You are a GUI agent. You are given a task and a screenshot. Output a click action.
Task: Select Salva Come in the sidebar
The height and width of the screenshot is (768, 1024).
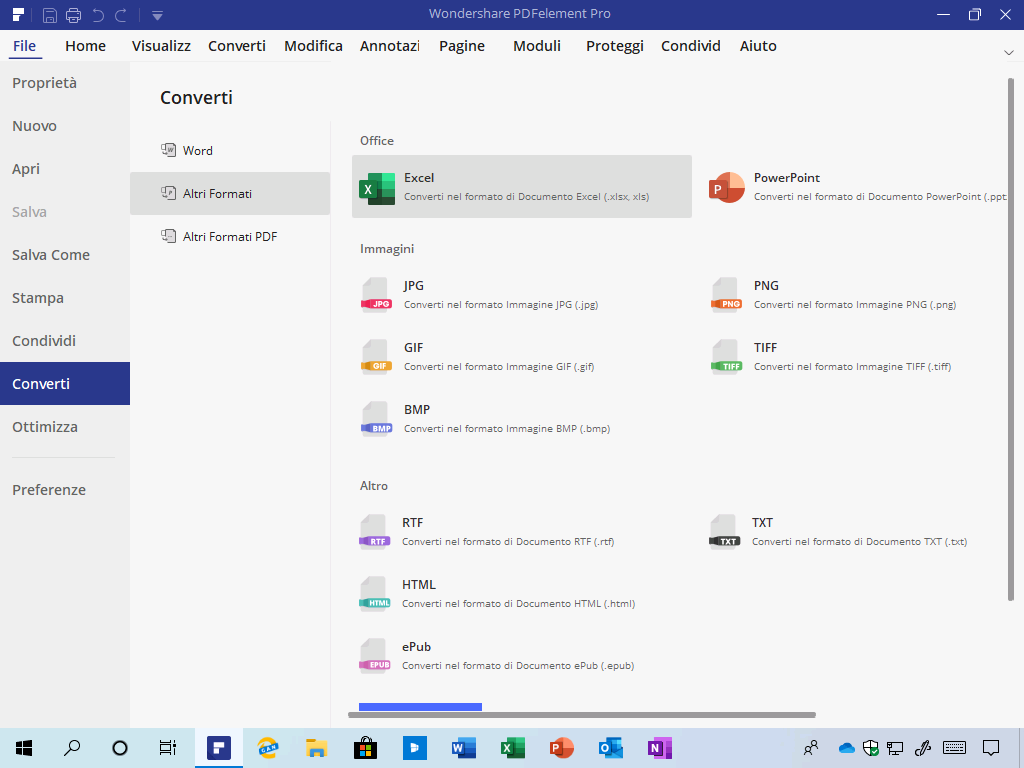(65, 255)
